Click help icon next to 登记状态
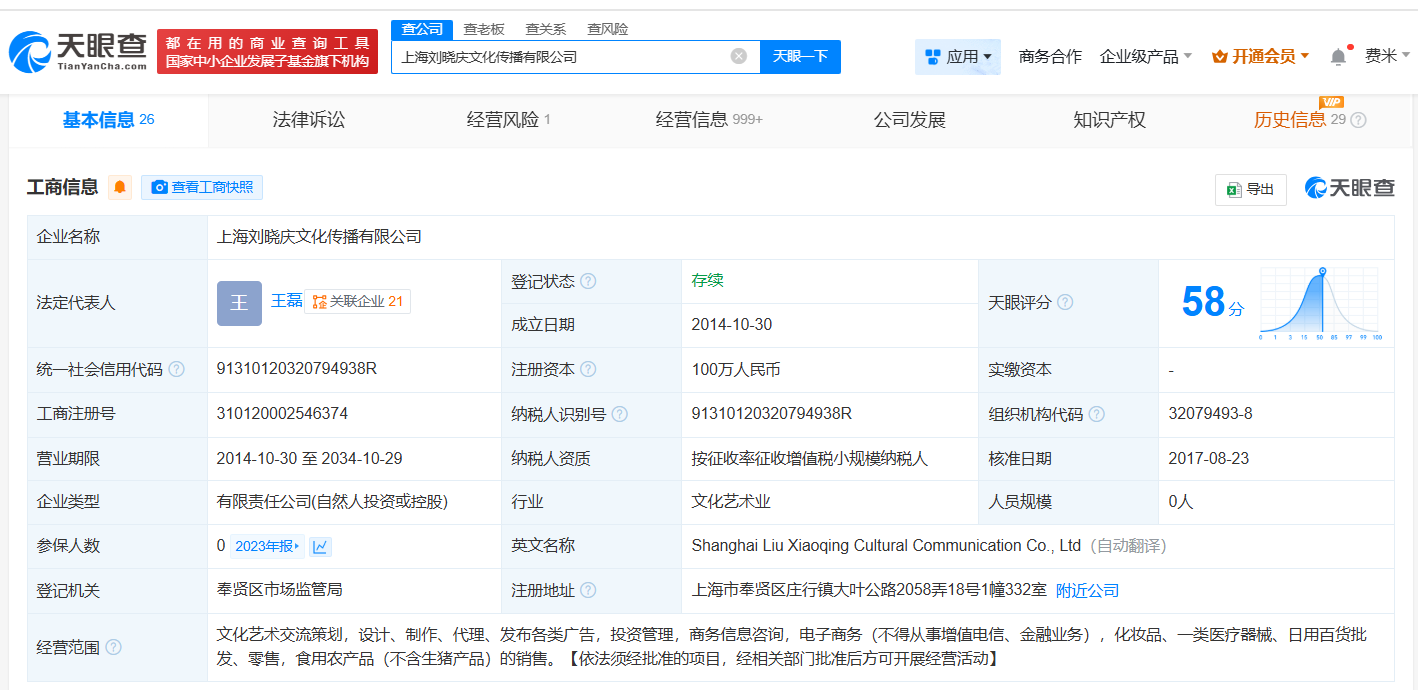 pyautogui.click(x=588, y=281)
